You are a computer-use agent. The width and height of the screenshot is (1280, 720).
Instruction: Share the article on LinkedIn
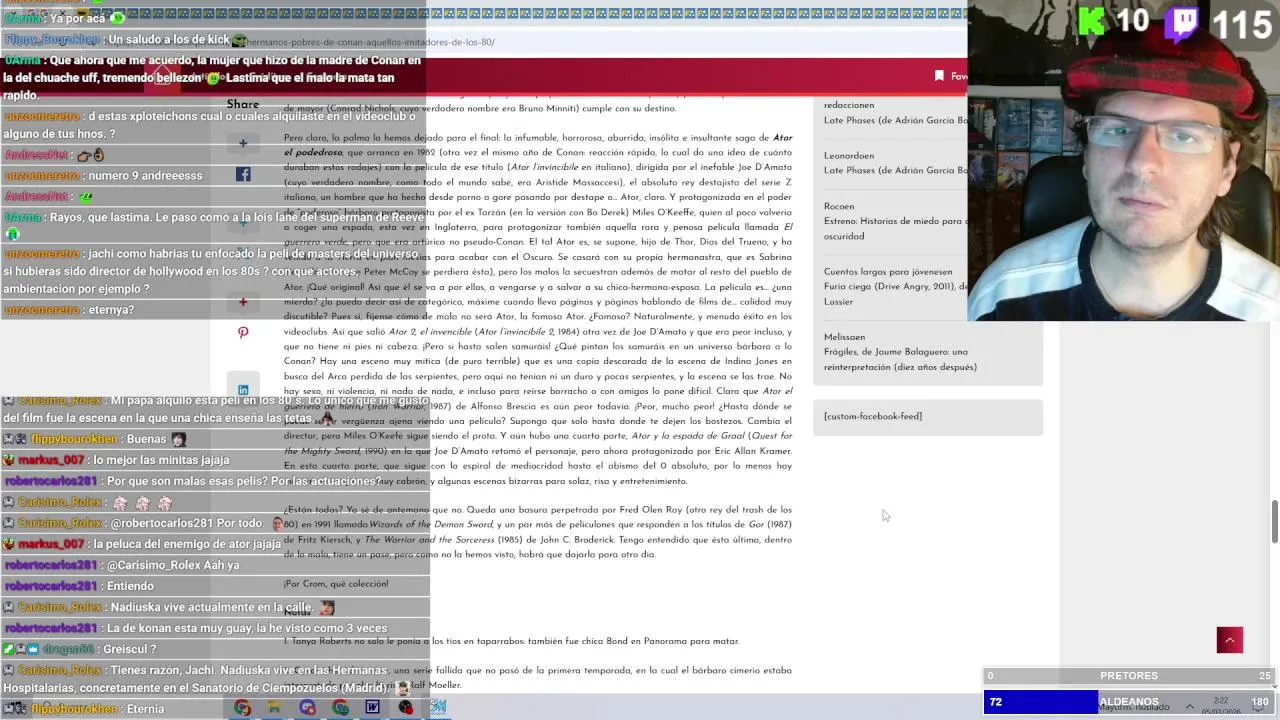pos(243,390)
